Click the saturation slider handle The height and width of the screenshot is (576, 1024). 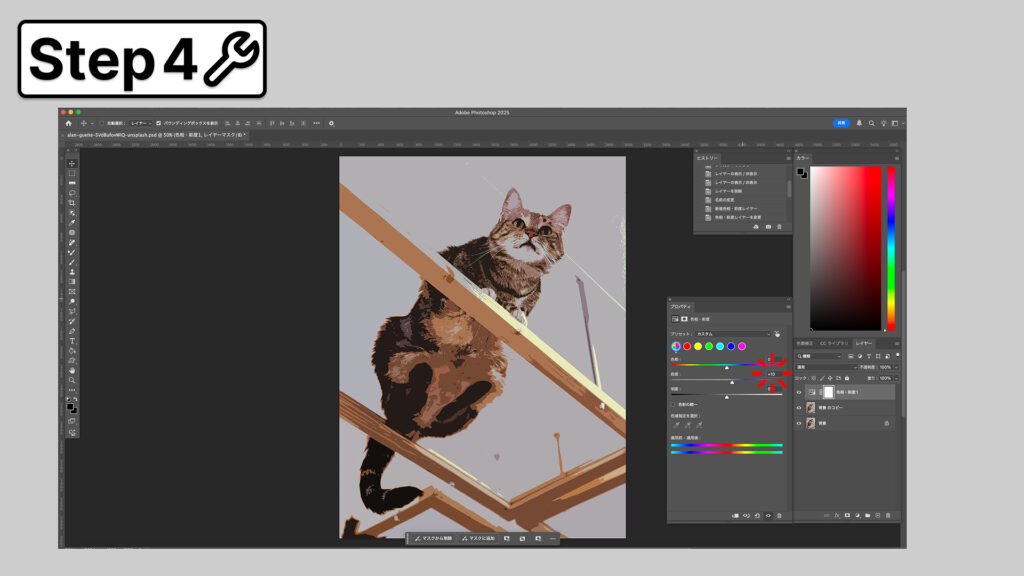click(x=732, y=382)
